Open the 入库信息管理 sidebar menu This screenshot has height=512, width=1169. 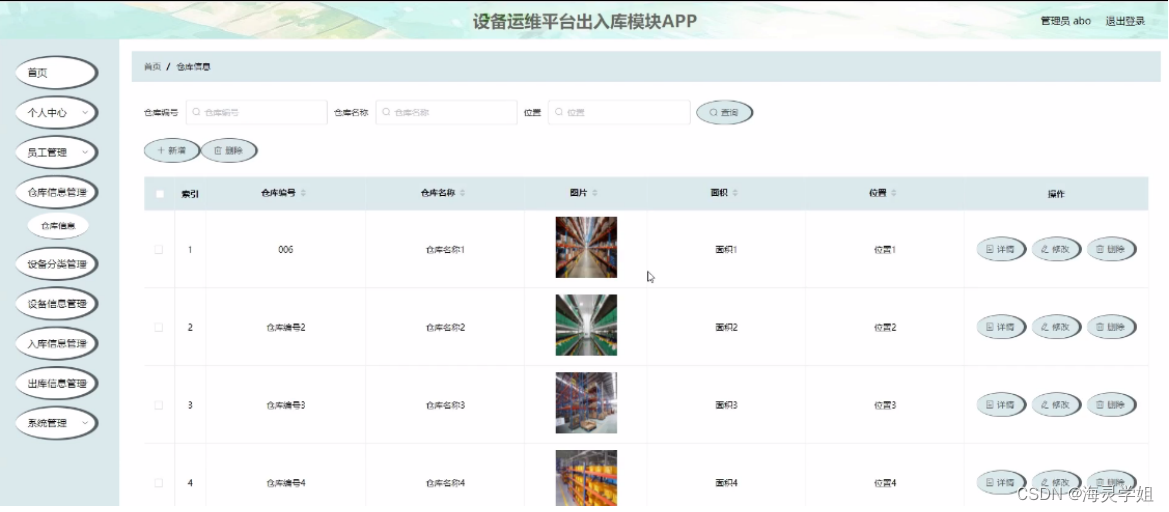(x=57, y=344)
